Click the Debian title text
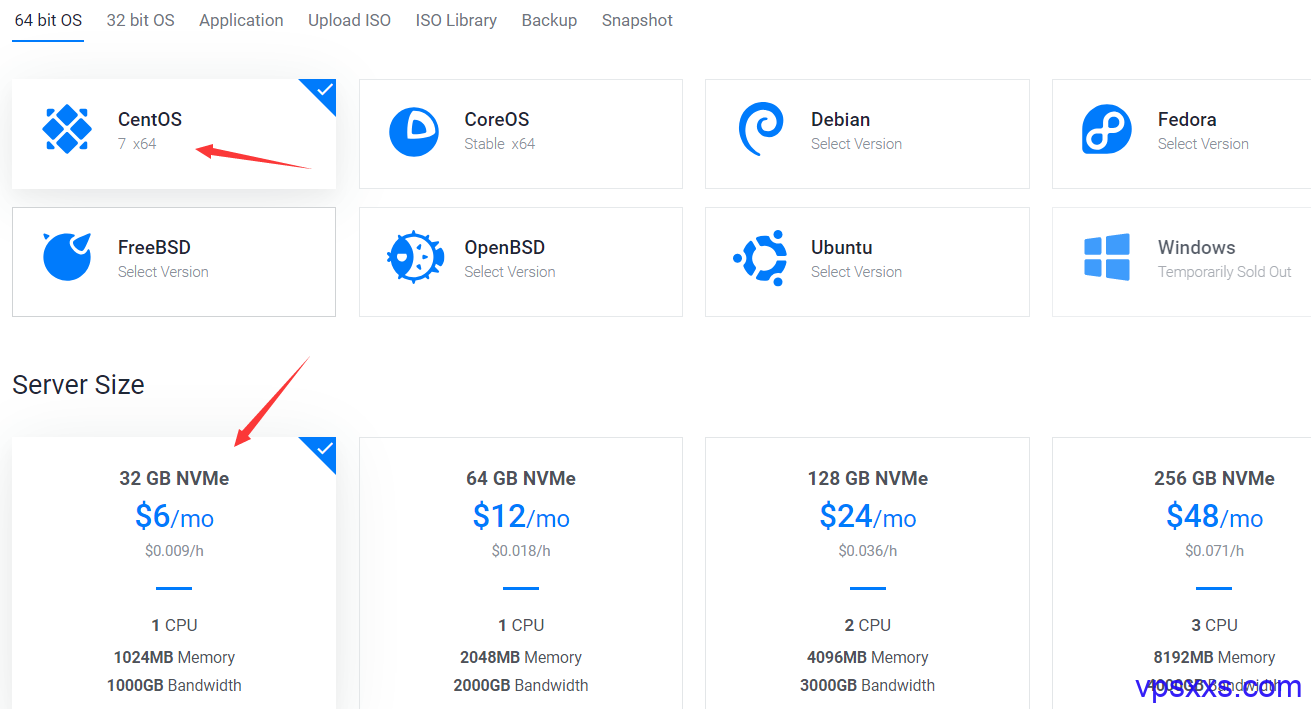The height and width of the screenshot is (709, 1311). point(840,120)
